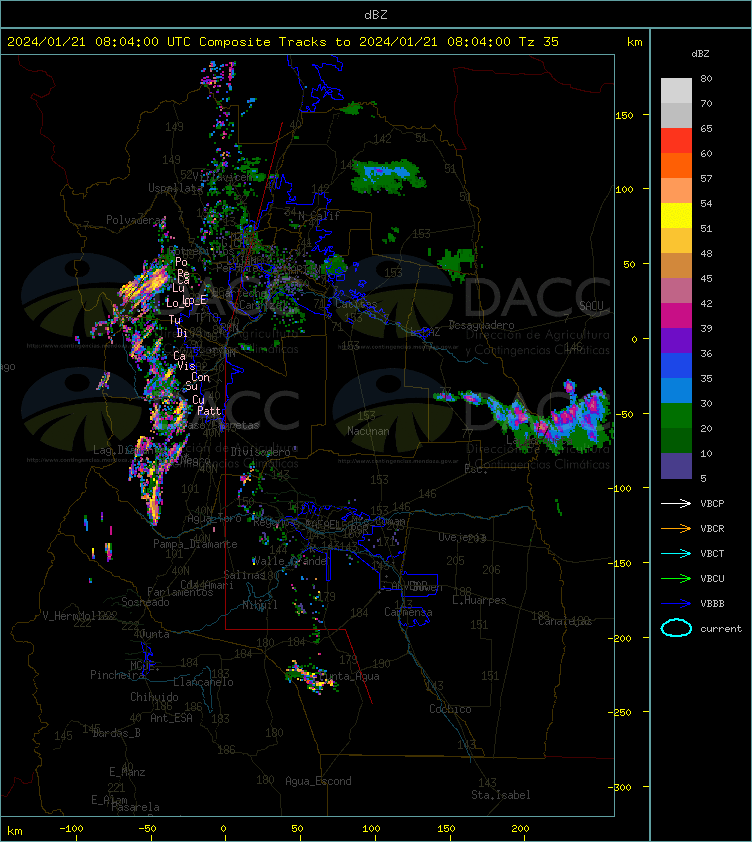Click the '80' value on dBZ scale
Screen dimensions: 752x842
(706, 78)
